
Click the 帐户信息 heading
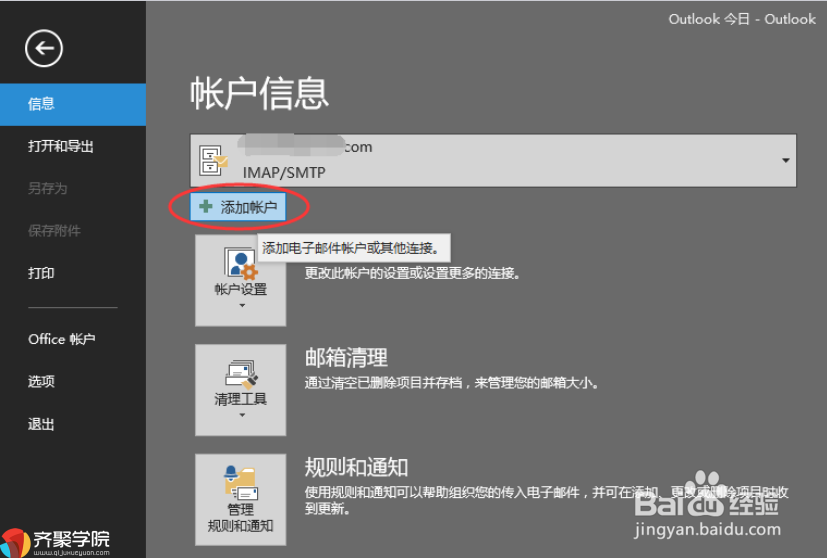(x=259, y=93)
